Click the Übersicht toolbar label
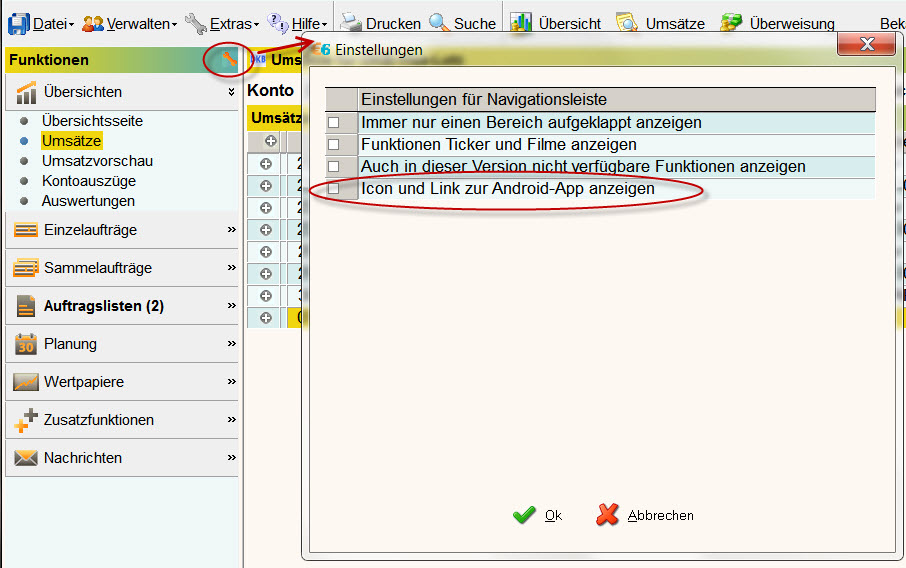Viewport: 906px width, 568px height. (x=569, y=24)
